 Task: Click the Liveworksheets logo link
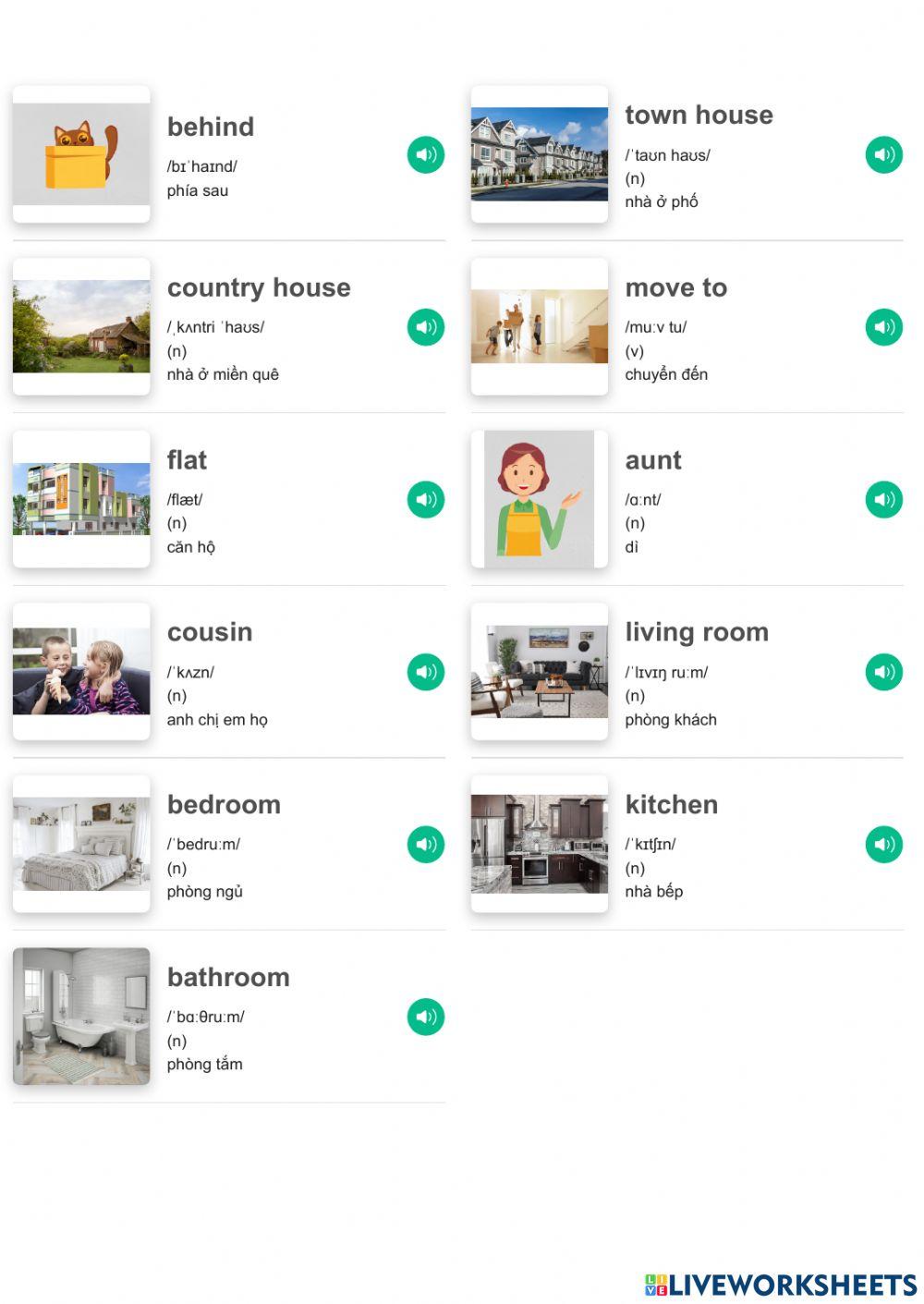click(x=781, y=1285)
